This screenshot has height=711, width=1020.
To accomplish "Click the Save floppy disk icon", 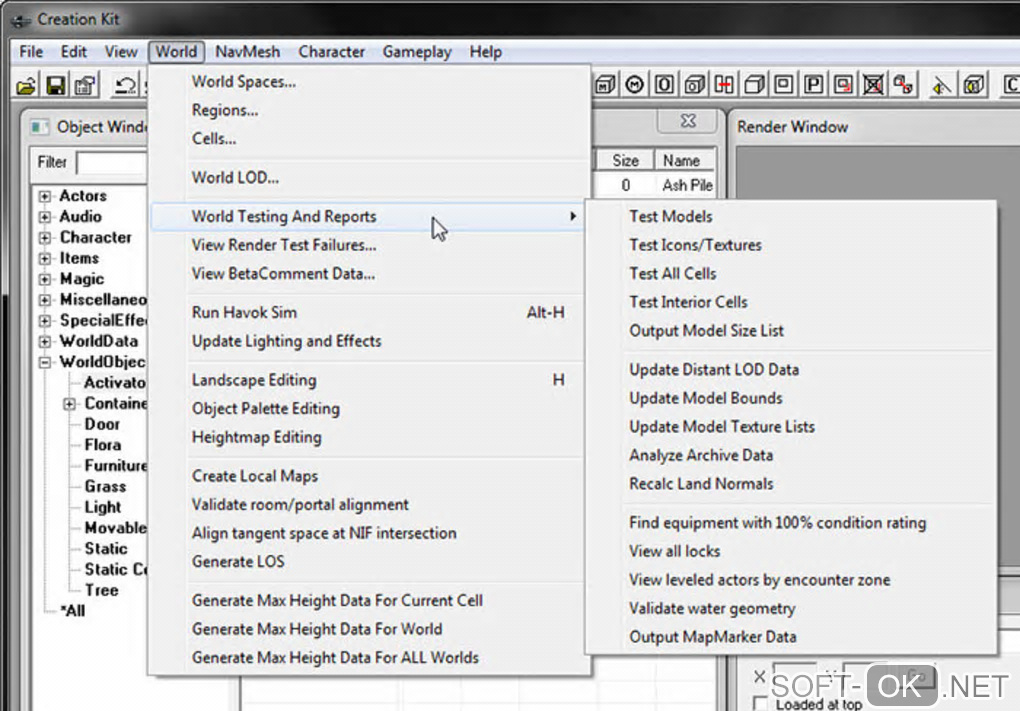I will [56, 85].
